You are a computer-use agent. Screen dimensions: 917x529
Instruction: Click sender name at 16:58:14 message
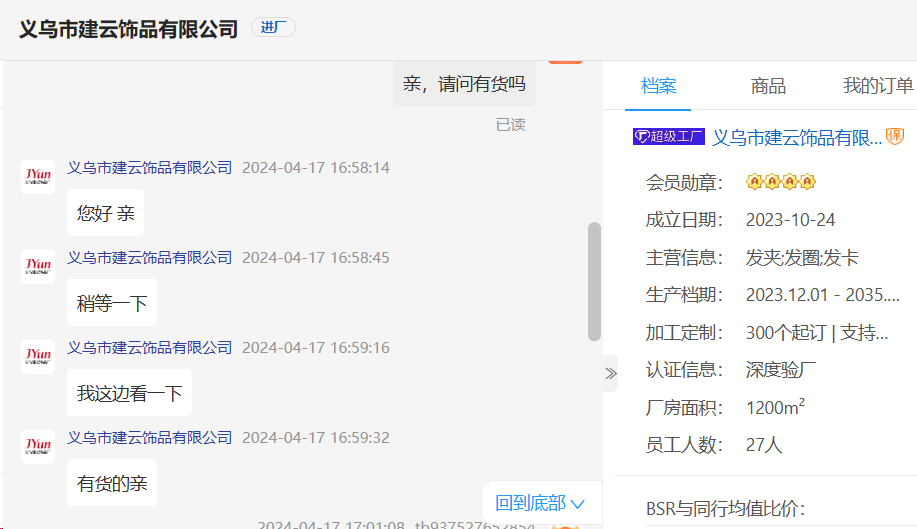coord(150,168)
